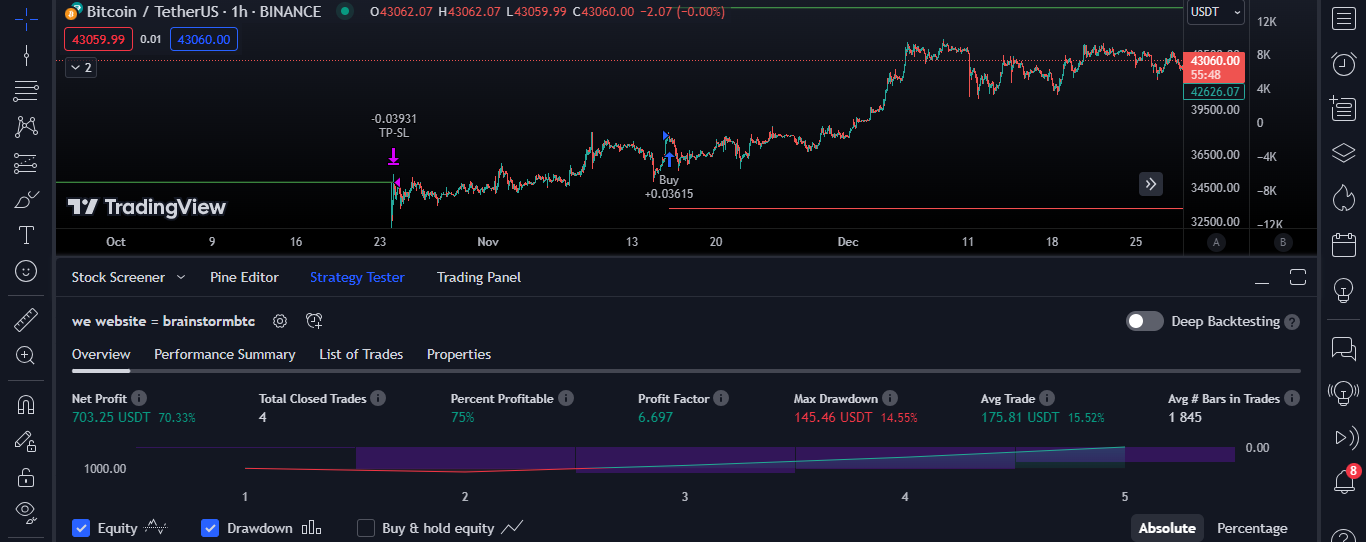Viewport: 1366px width, 542px height.
Task: Open Deep Backtesting help icon
Action: coord(1292,322)
